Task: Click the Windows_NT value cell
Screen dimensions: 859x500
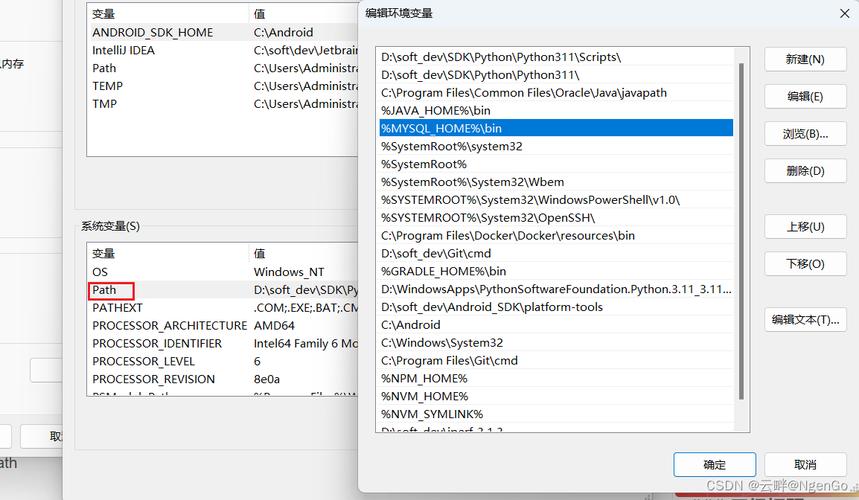Action: (x=289, y=272)
